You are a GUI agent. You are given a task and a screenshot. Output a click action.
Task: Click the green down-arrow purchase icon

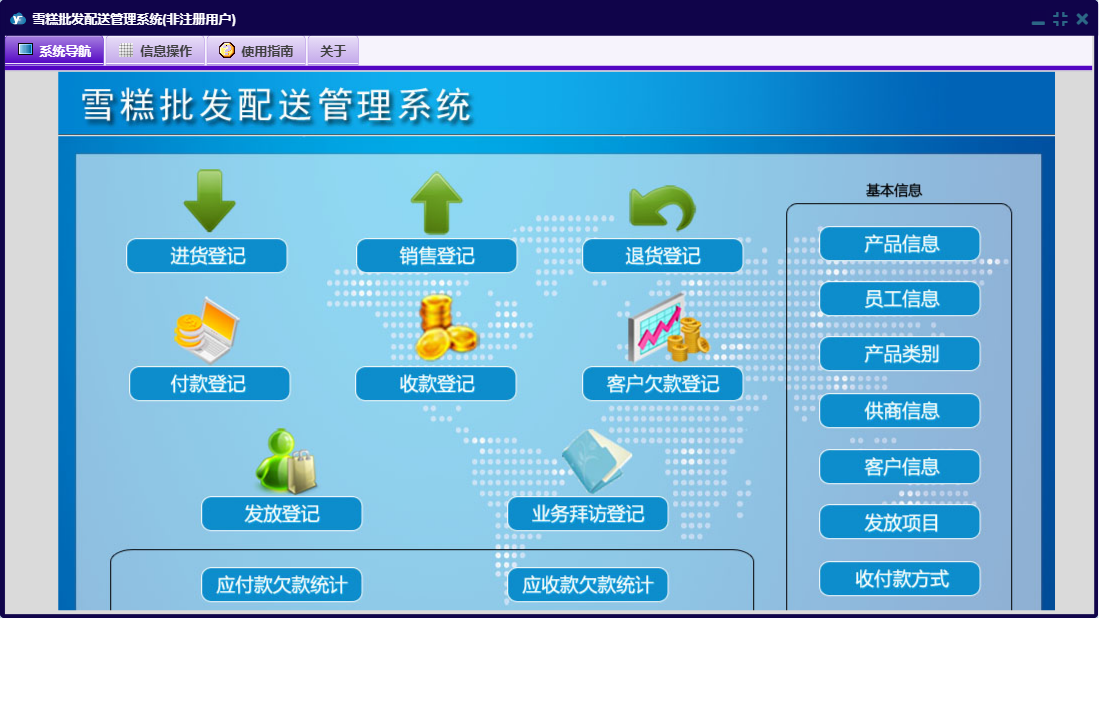[x=209, y=201]
